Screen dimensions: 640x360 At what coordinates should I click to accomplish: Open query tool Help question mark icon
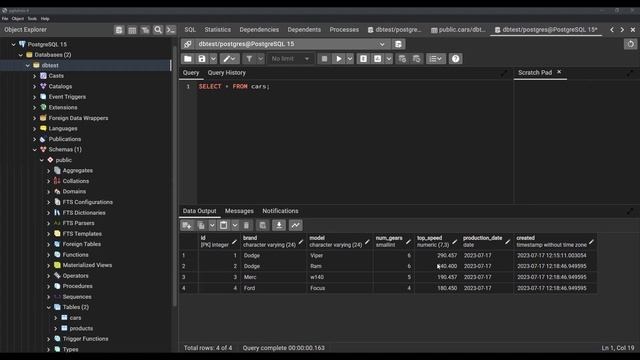point(456,59)
